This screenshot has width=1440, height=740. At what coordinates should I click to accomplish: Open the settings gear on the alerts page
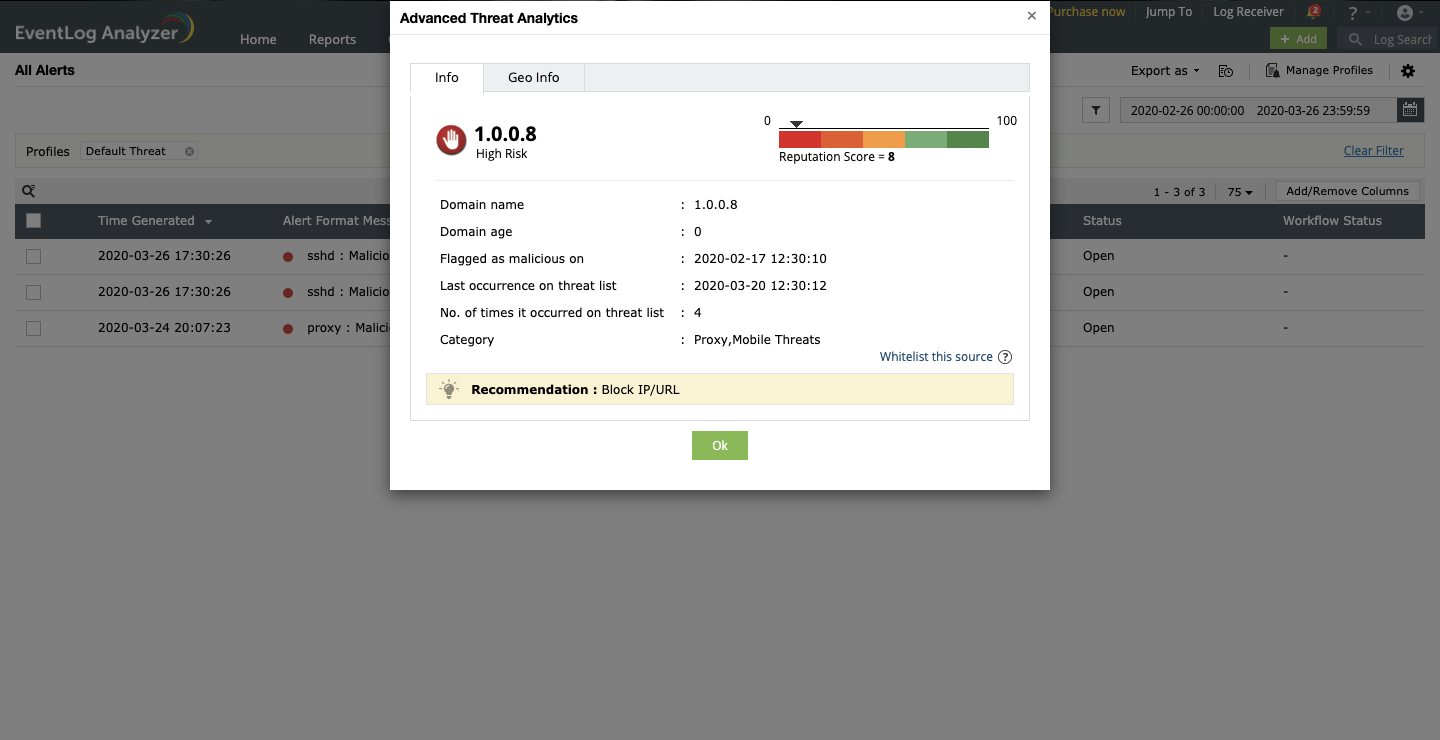[x=1408, y=70]
